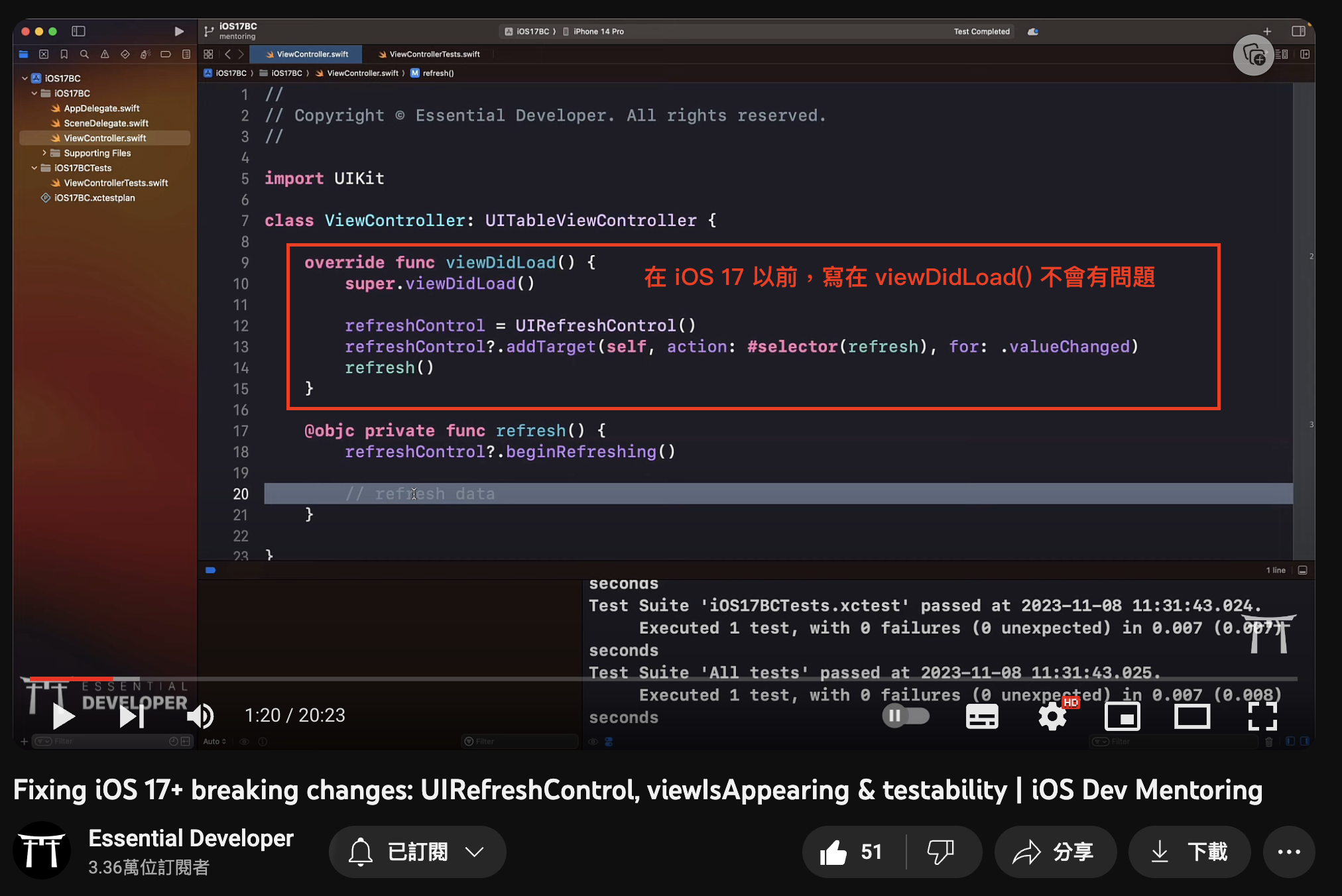
Task: Dislike the video
Action: pyautogui.click(x=940, y=852)
